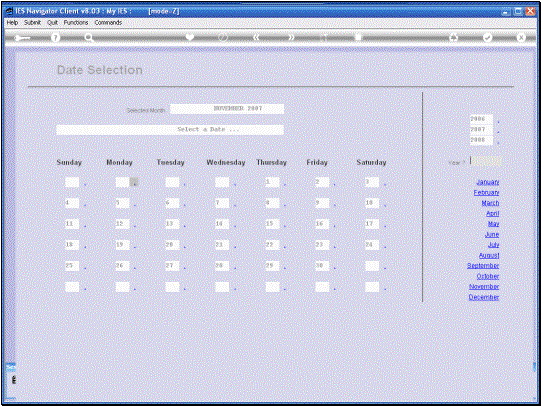The height and width of the screenshot is (406, 541).
Task: Click the double left arrow icon
Action: 256,38
